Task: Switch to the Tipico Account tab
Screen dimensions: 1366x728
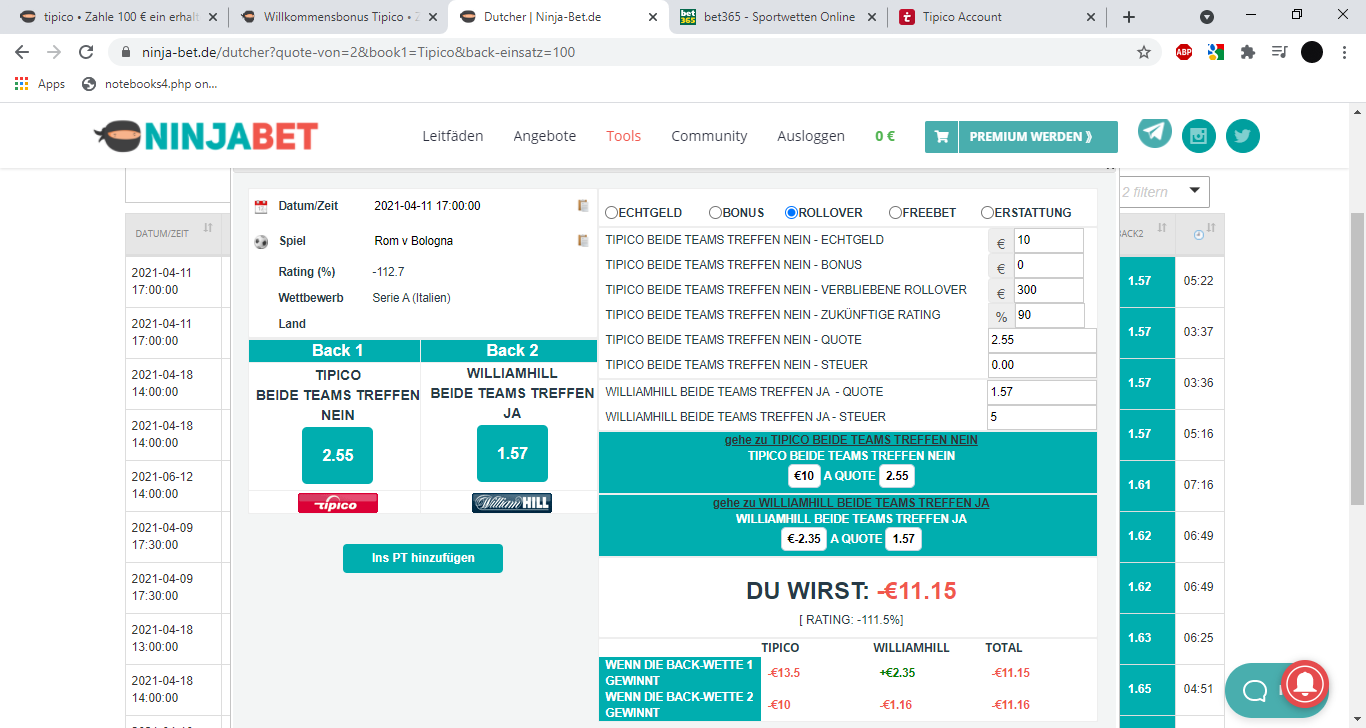Action: pos(998,17)
